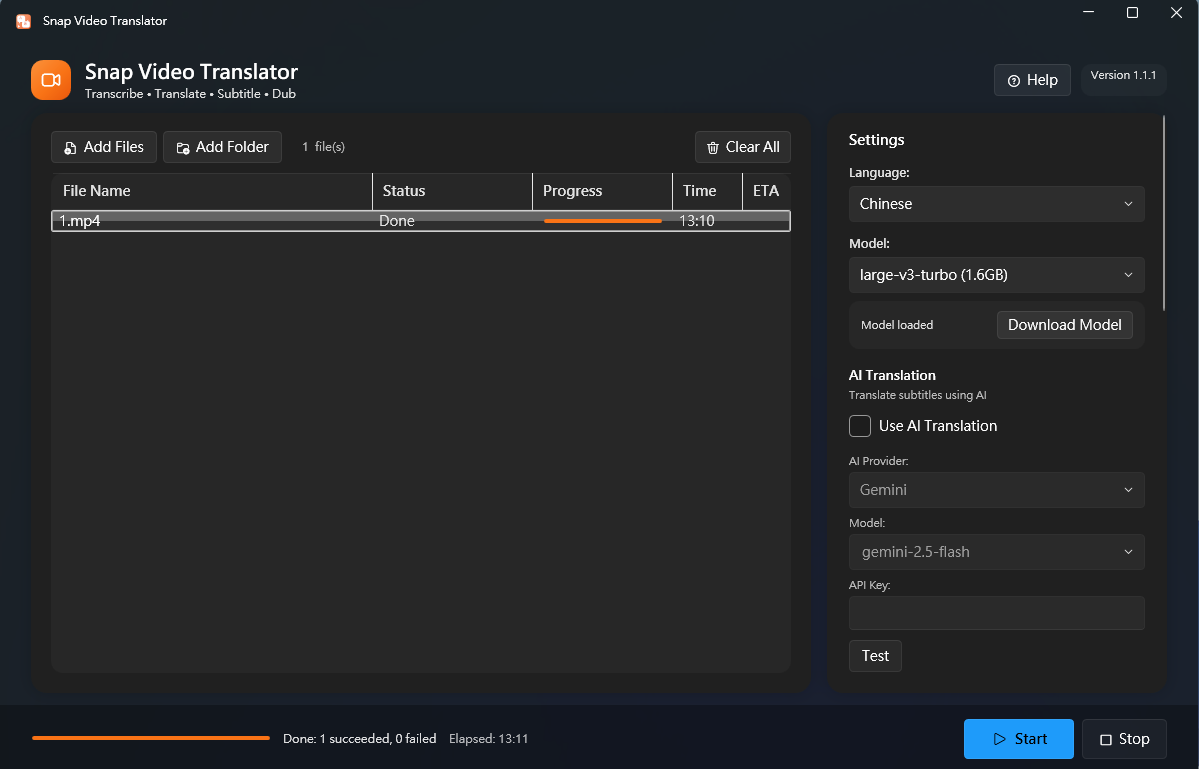Click the Help question mark icon

[1014, 80]
